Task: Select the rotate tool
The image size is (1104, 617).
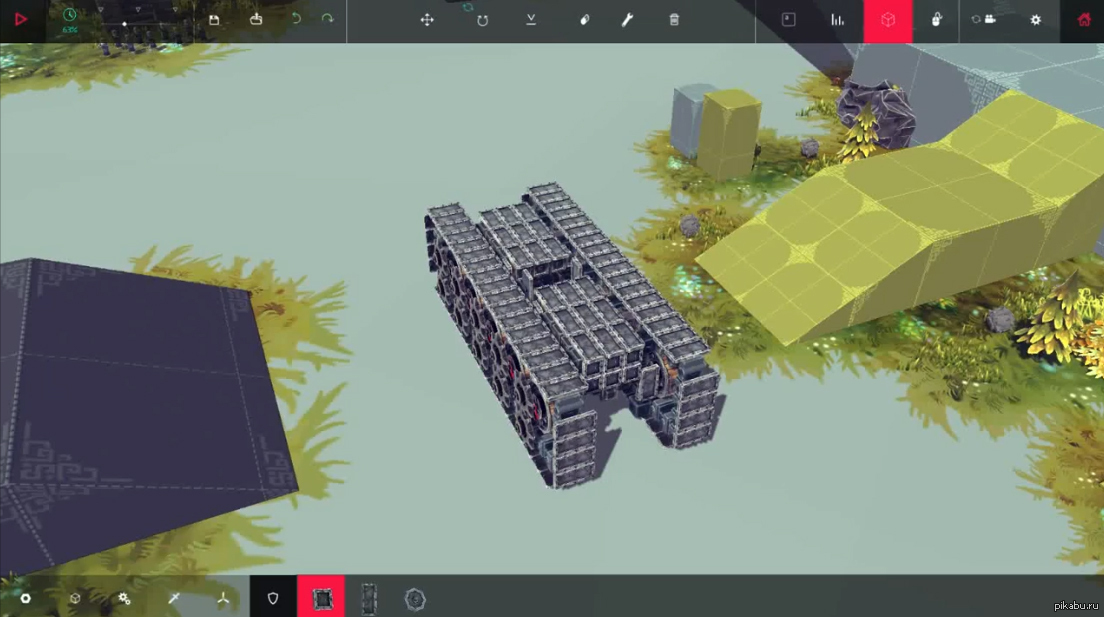Action: point(482,20)
